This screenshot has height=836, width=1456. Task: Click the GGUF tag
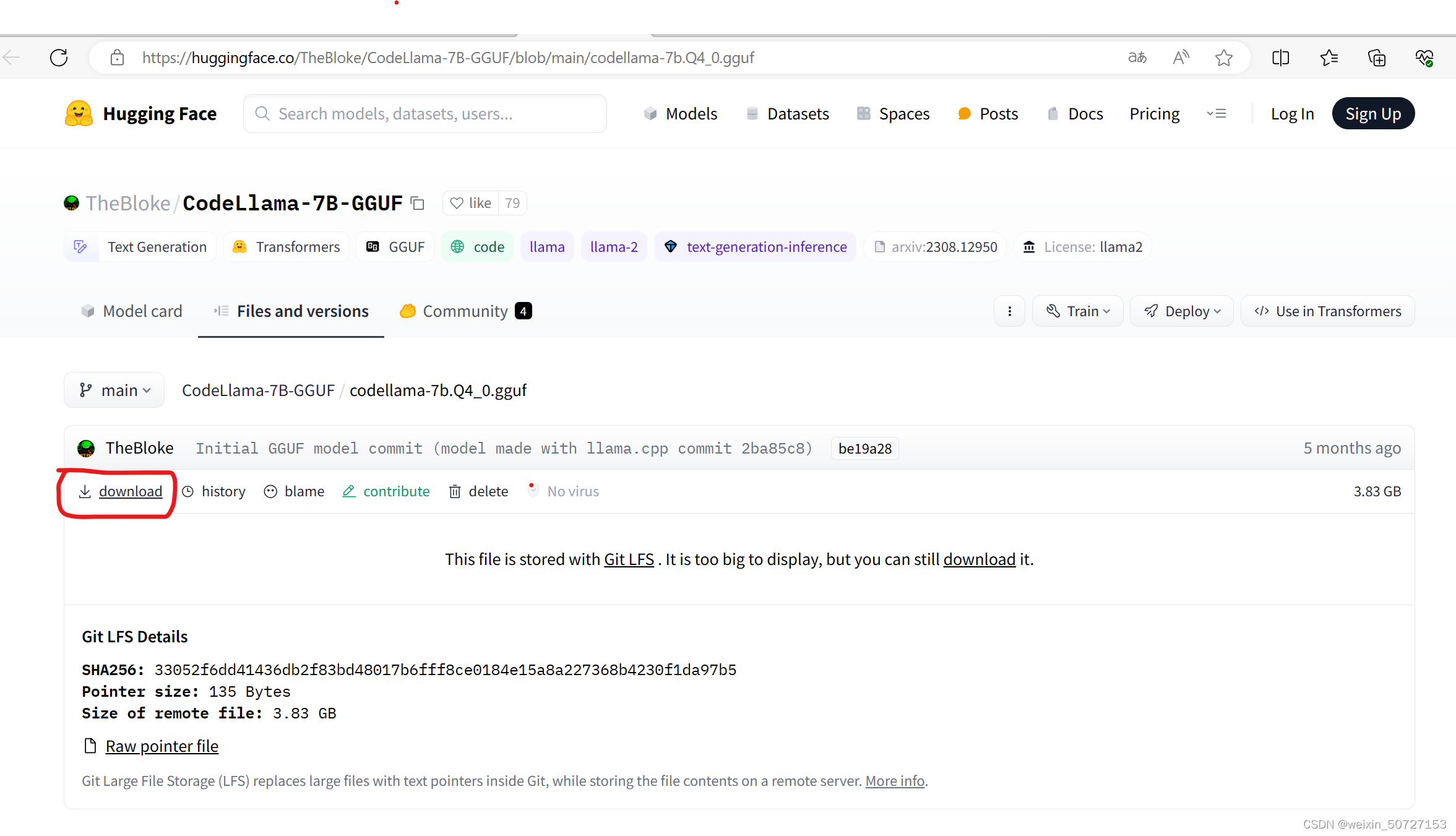coord(395,247)
